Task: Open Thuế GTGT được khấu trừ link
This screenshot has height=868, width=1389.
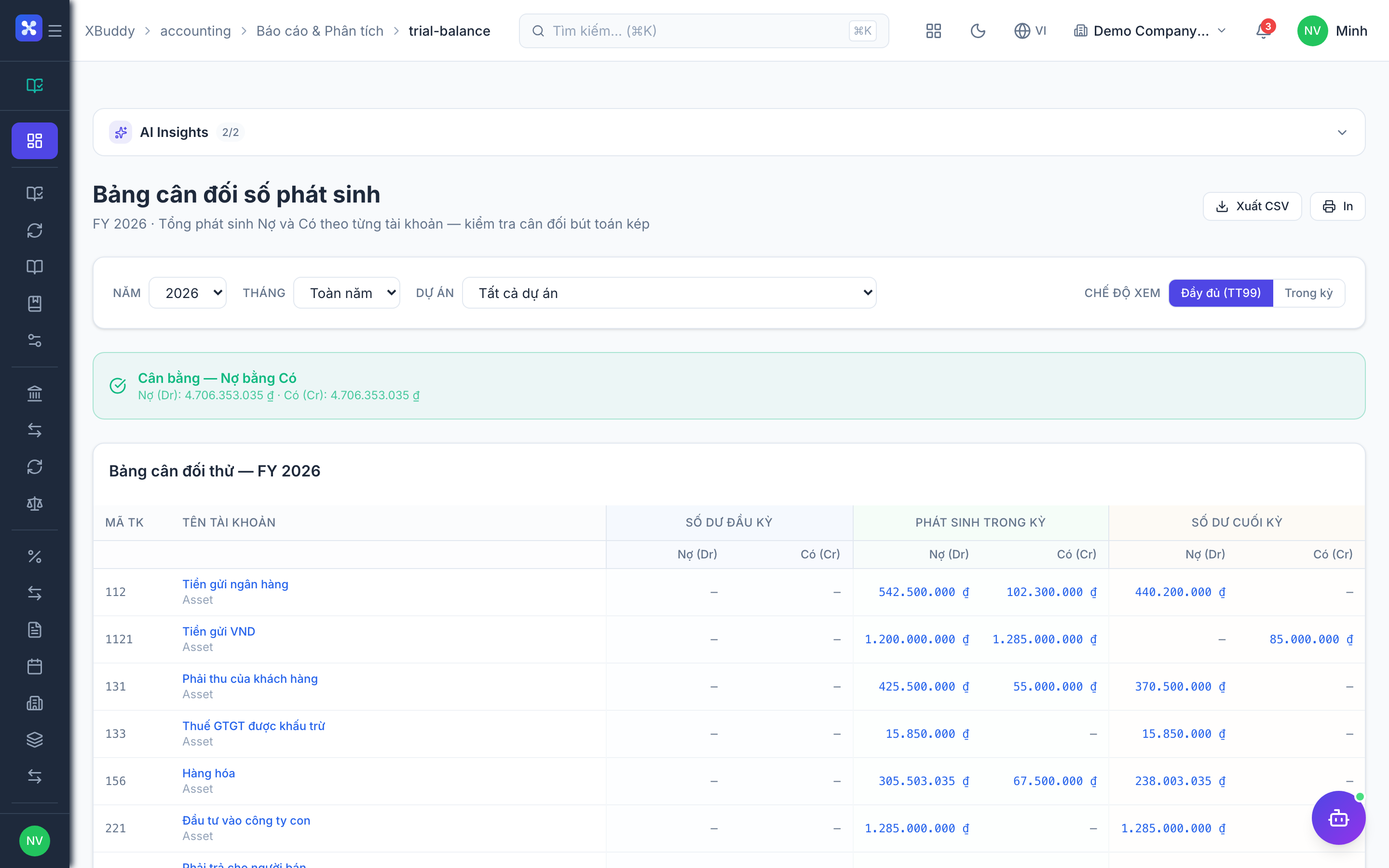Action: point(254,726)
